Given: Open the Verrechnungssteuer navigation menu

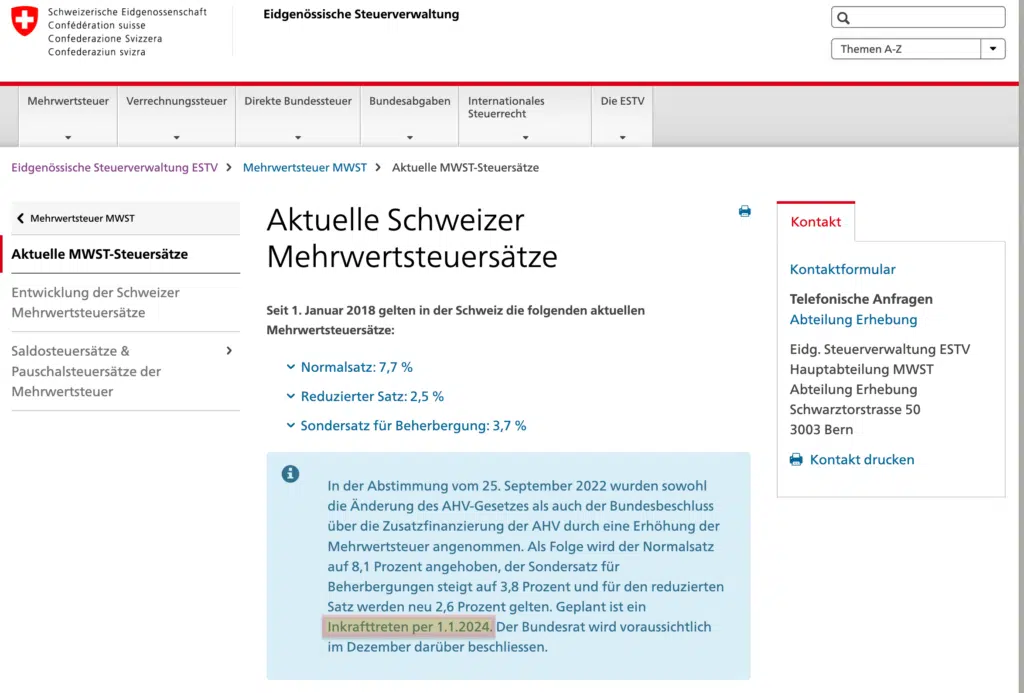Looking at the screenshot, I should [176, 116].
